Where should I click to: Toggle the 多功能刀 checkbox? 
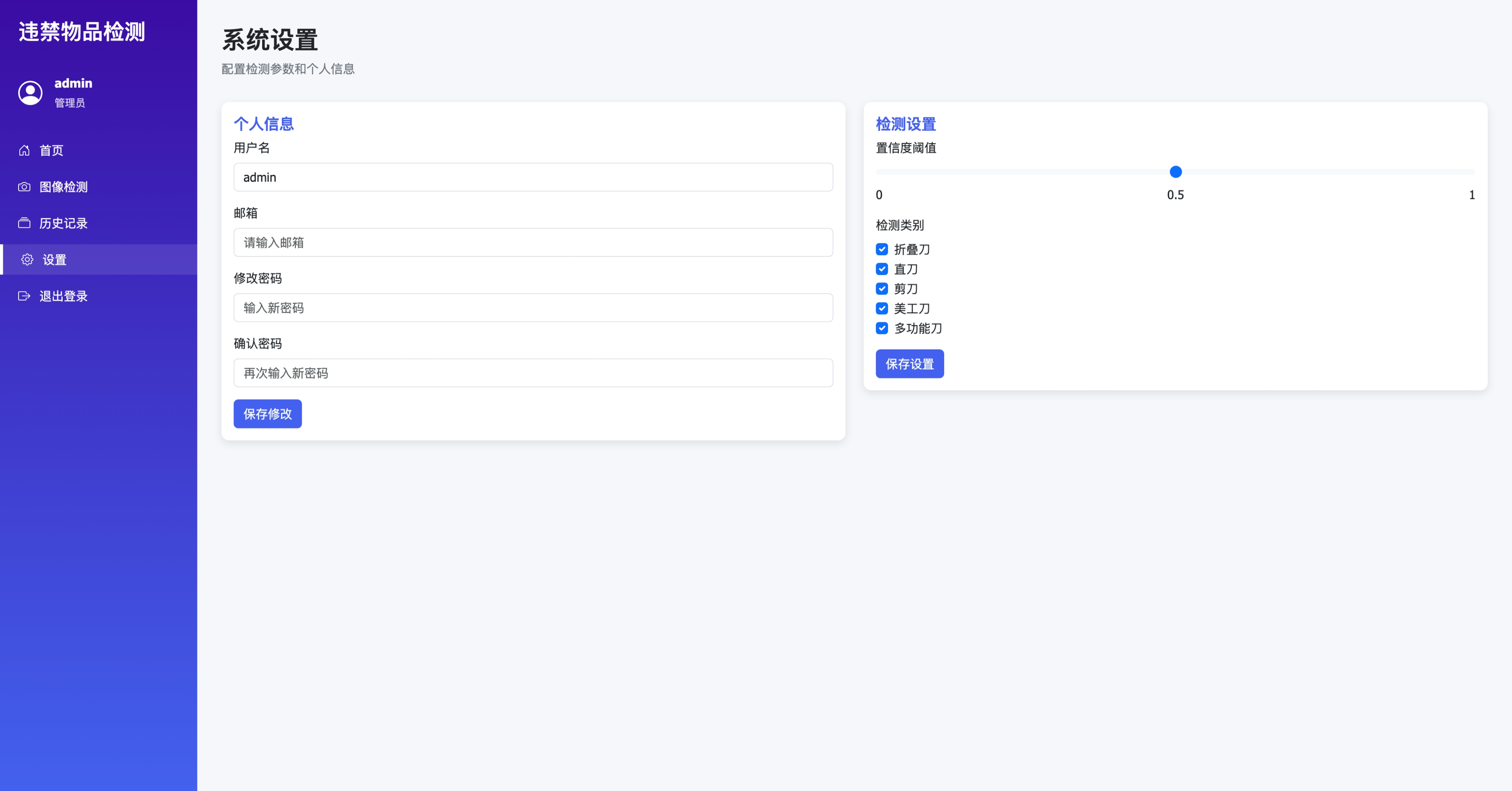click(x=882, y=328)
